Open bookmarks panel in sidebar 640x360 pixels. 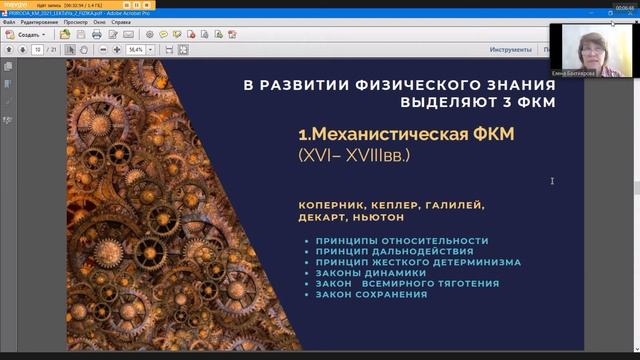[8, 84]
